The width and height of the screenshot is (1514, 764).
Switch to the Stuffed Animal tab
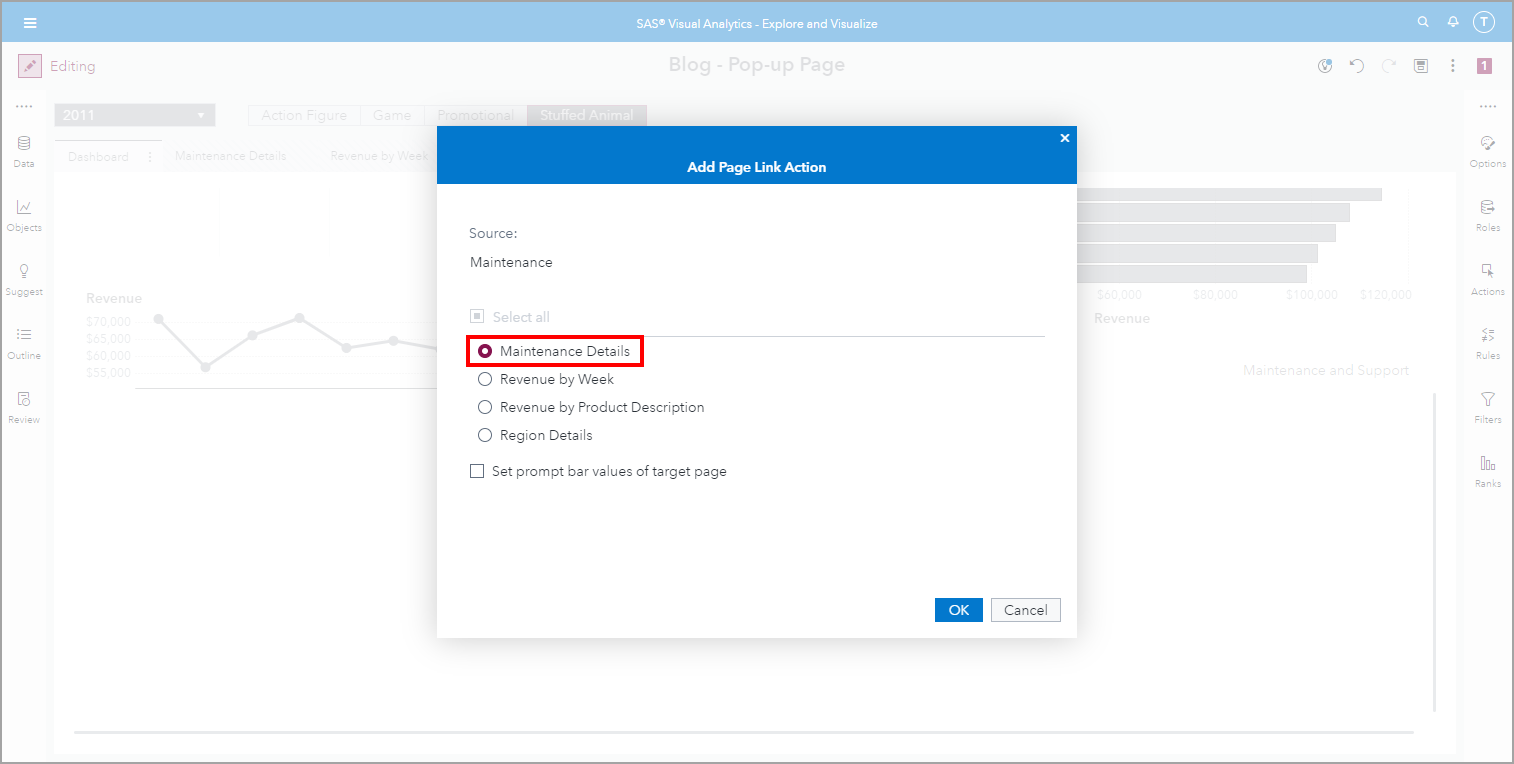click(586, 114)
